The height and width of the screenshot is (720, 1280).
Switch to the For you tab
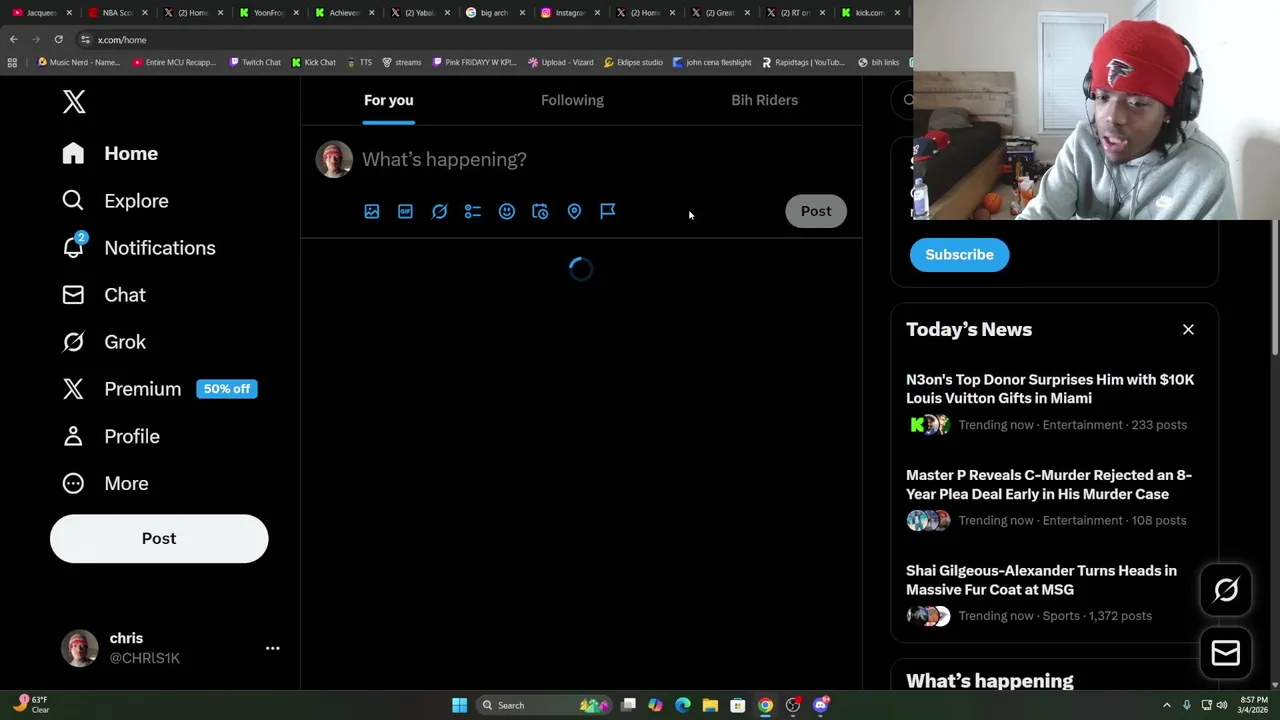point(388,100)
